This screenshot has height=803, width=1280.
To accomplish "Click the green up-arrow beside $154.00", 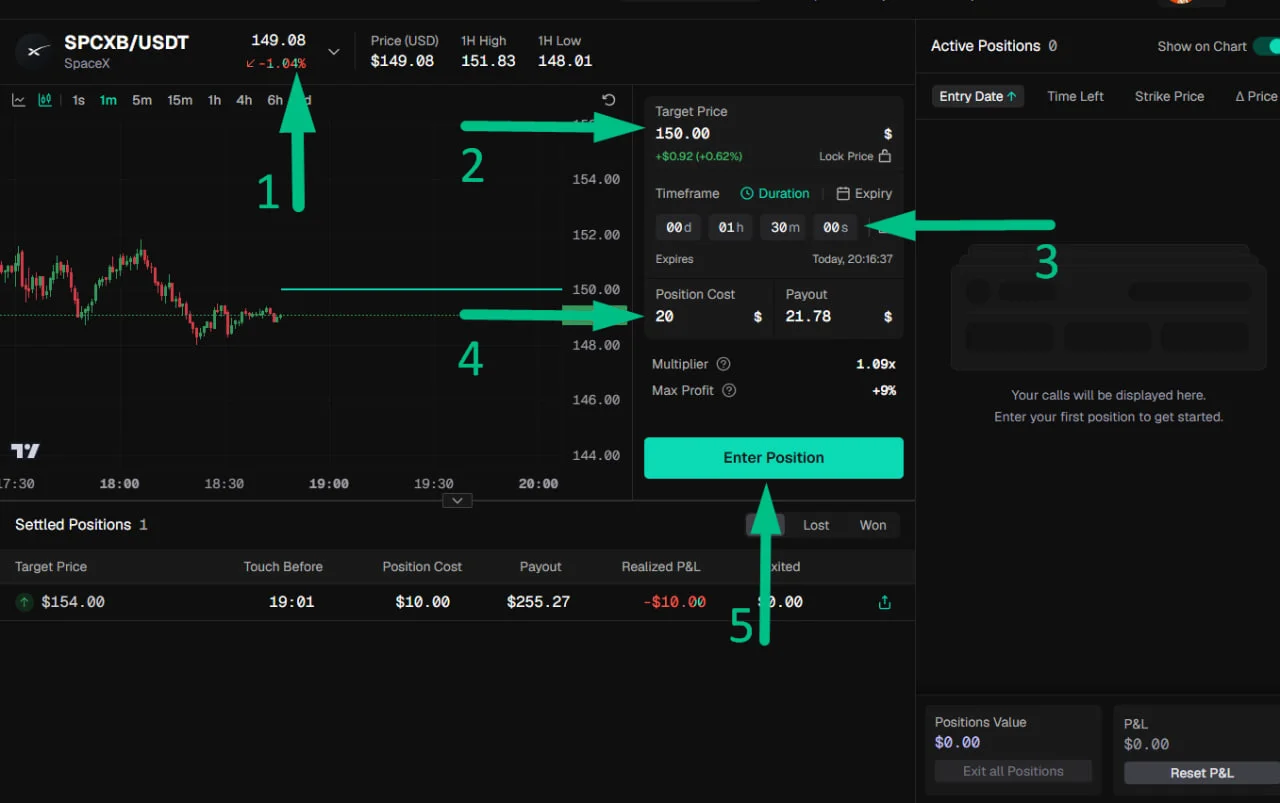I will click(24, 602).
